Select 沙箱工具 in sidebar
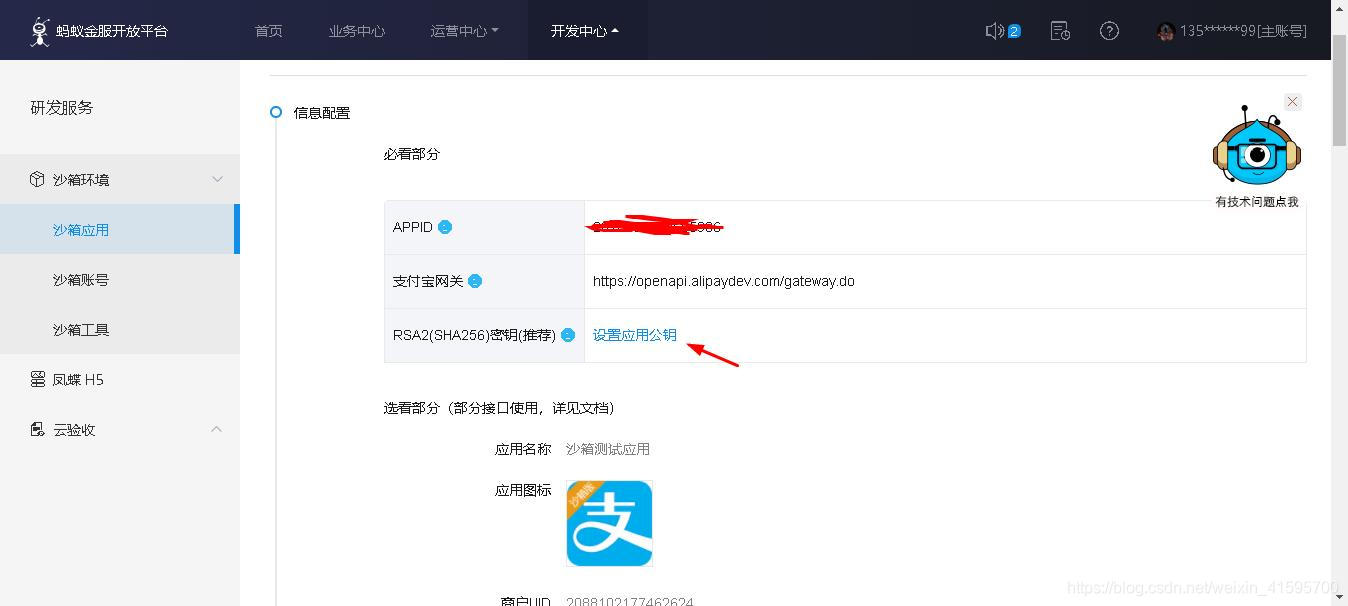This screenshot has height=606, width=1348. tap(120, 329)
